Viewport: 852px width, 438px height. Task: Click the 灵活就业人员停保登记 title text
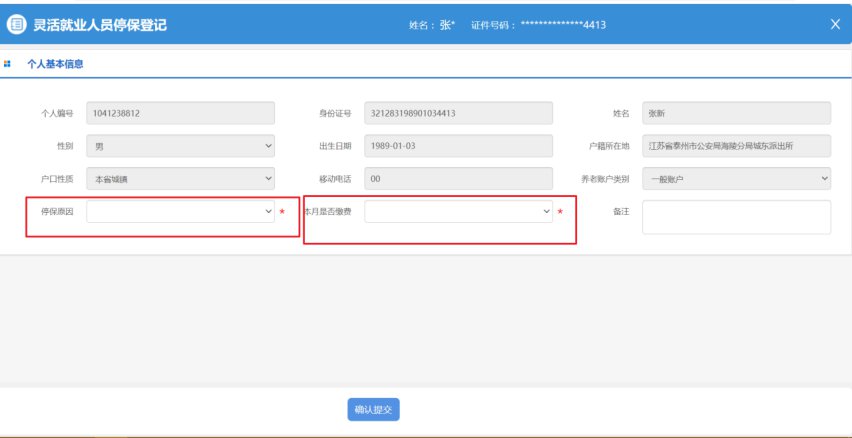coord(100,25)
